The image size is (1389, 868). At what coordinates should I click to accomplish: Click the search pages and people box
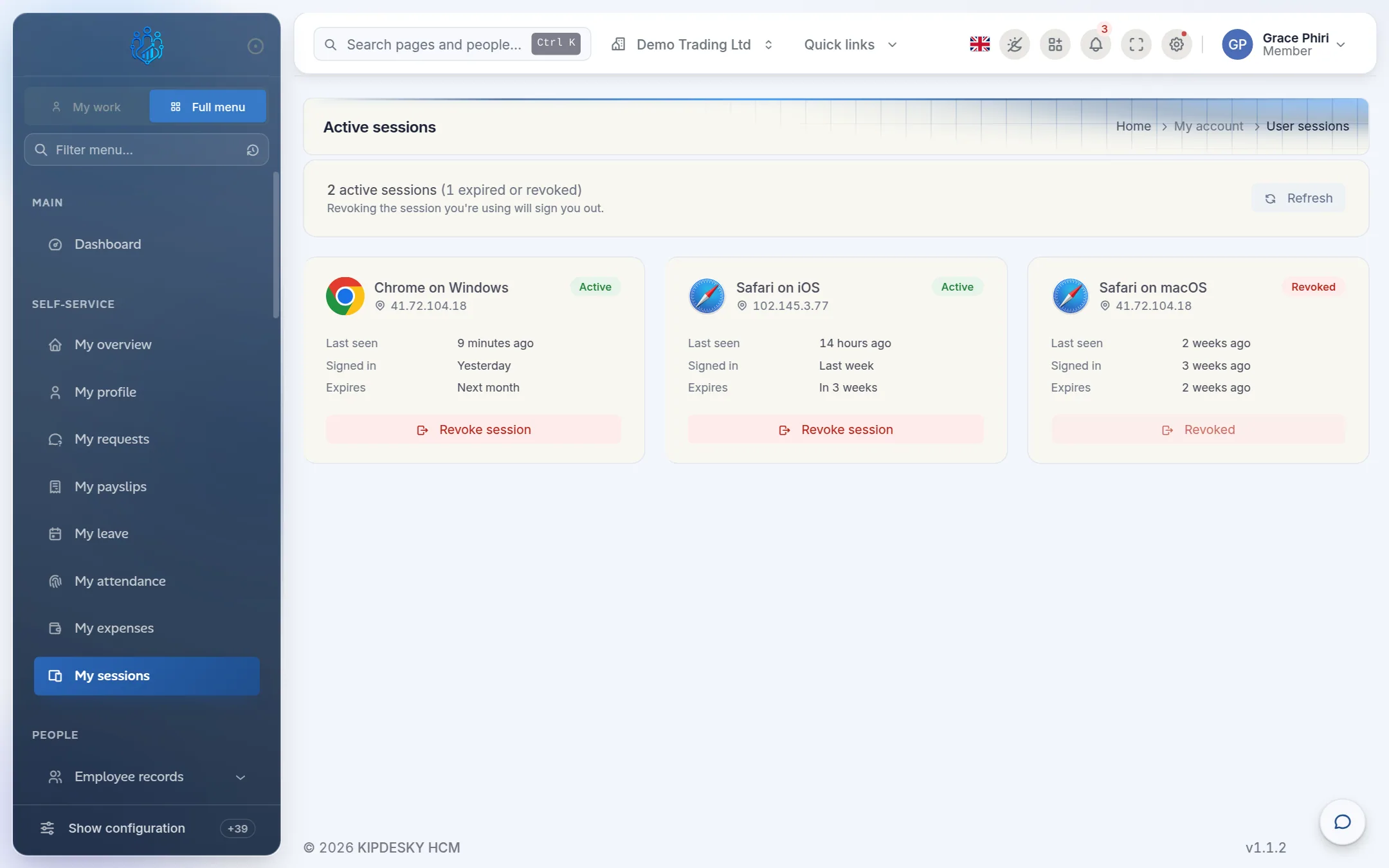point(452,44)
